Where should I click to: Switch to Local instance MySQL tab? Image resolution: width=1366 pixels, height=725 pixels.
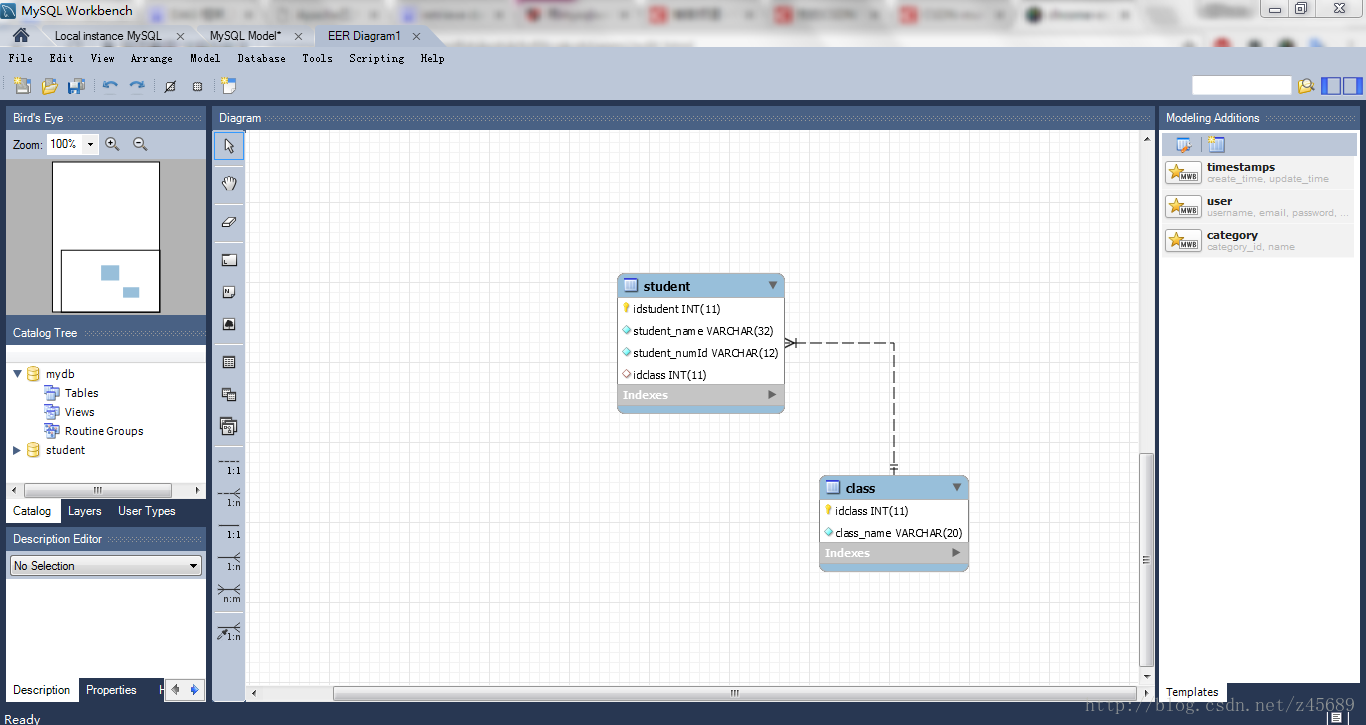click(108, 36)
